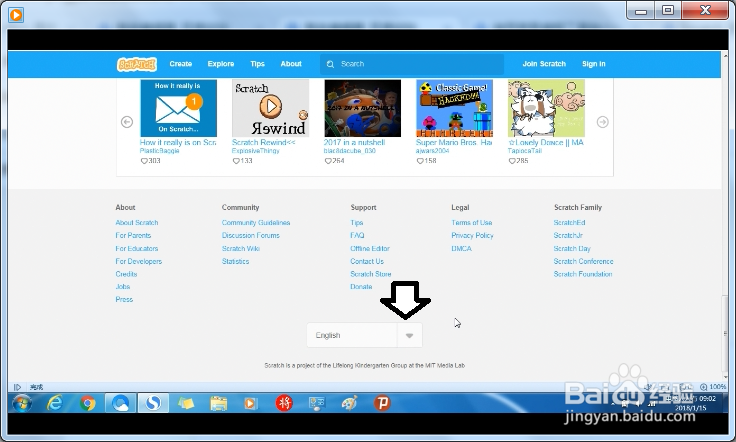
Task: Click Join Scratch in header
Action: point(544,64)
